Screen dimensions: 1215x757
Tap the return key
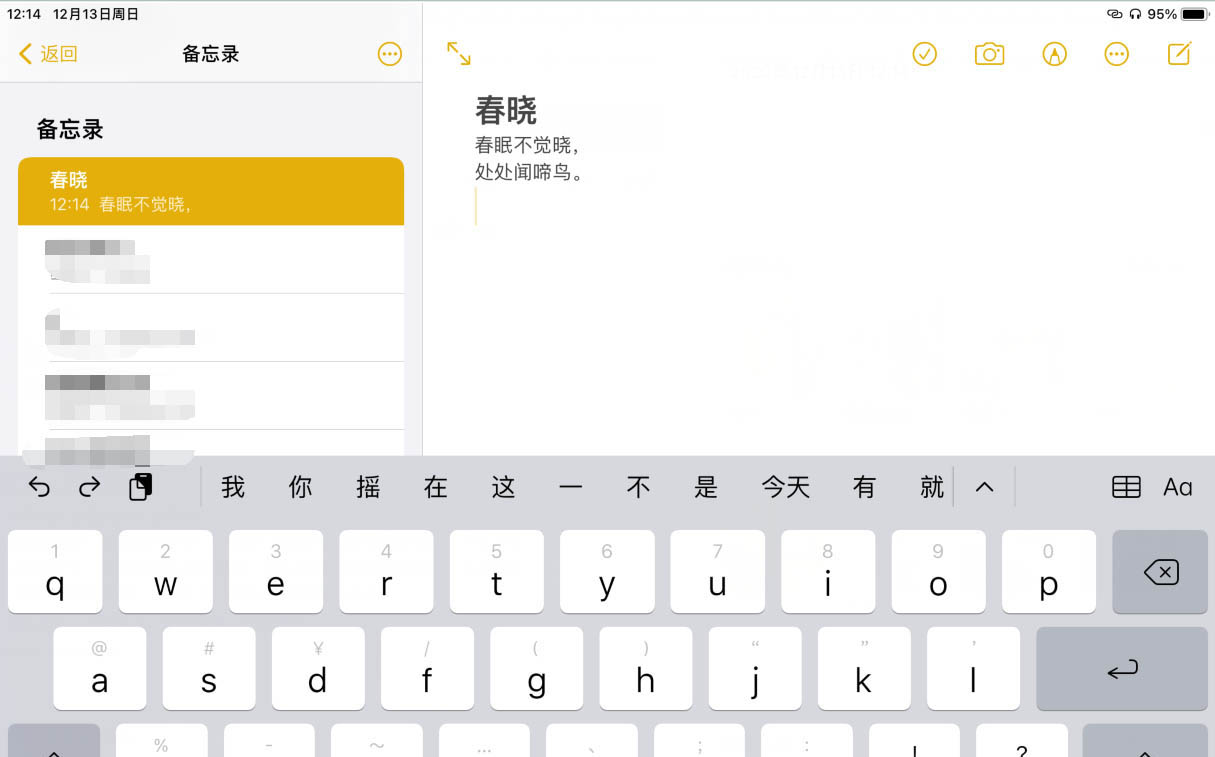point(1122,668)
